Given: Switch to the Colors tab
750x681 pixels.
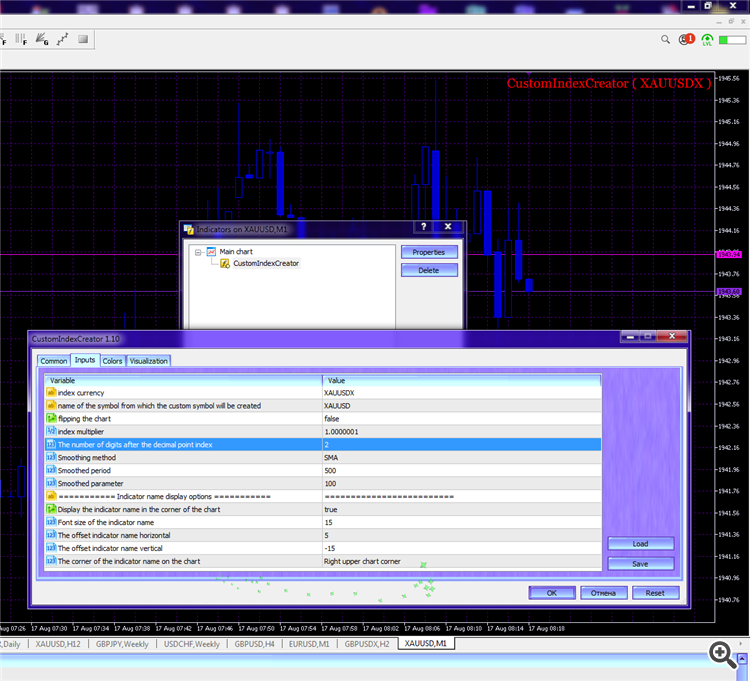Looking at the screenshot, I should point(112,361).
